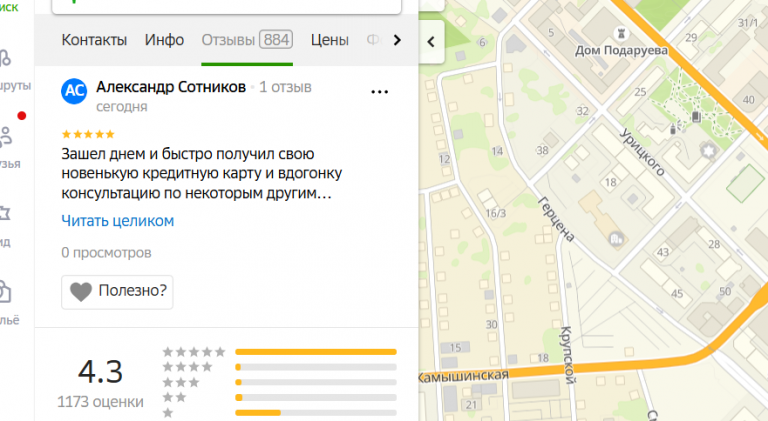Open the Контакты tab
Viewport: 768px width, 421px height.
tap(94, 40)
